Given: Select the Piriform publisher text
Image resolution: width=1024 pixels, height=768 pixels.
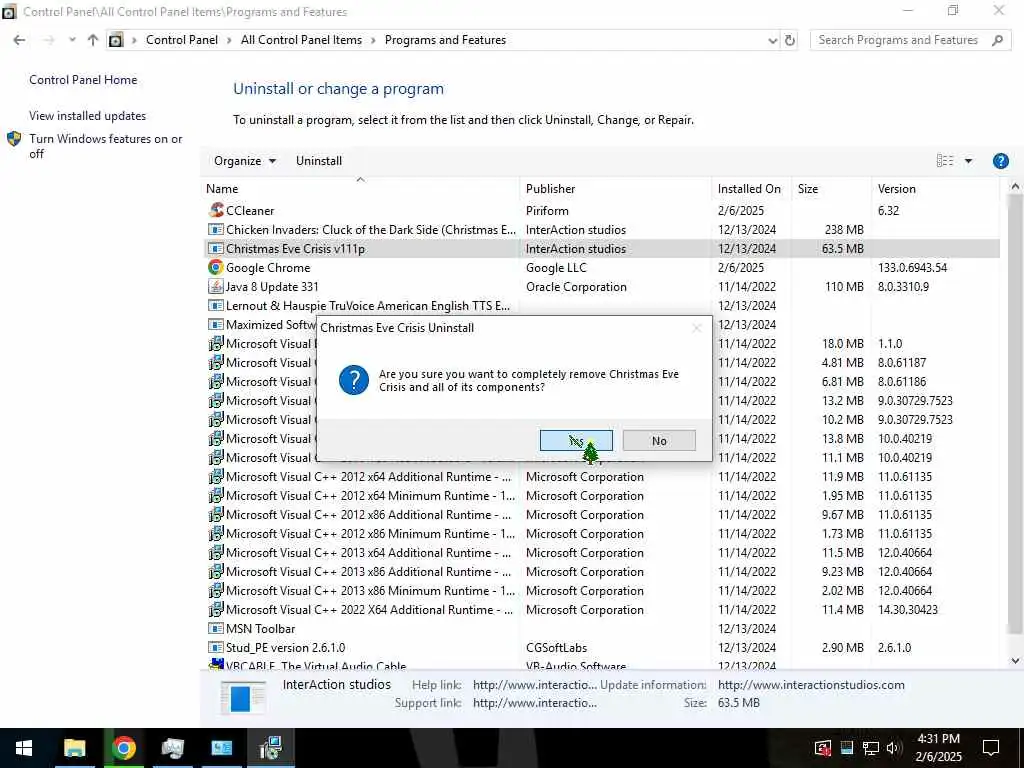Looking at the screenshot, I should pos(547,210).
